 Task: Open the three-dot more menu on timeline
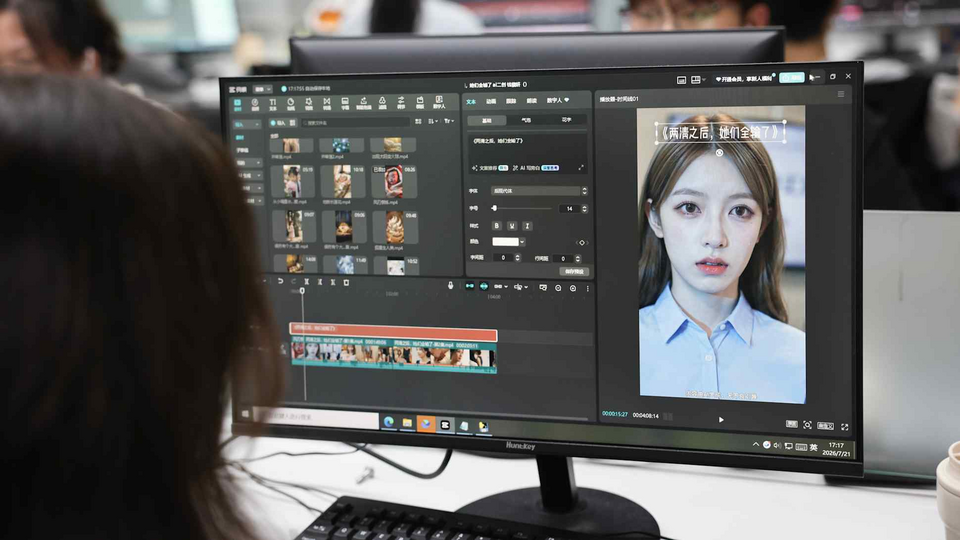tap(587, 288)
